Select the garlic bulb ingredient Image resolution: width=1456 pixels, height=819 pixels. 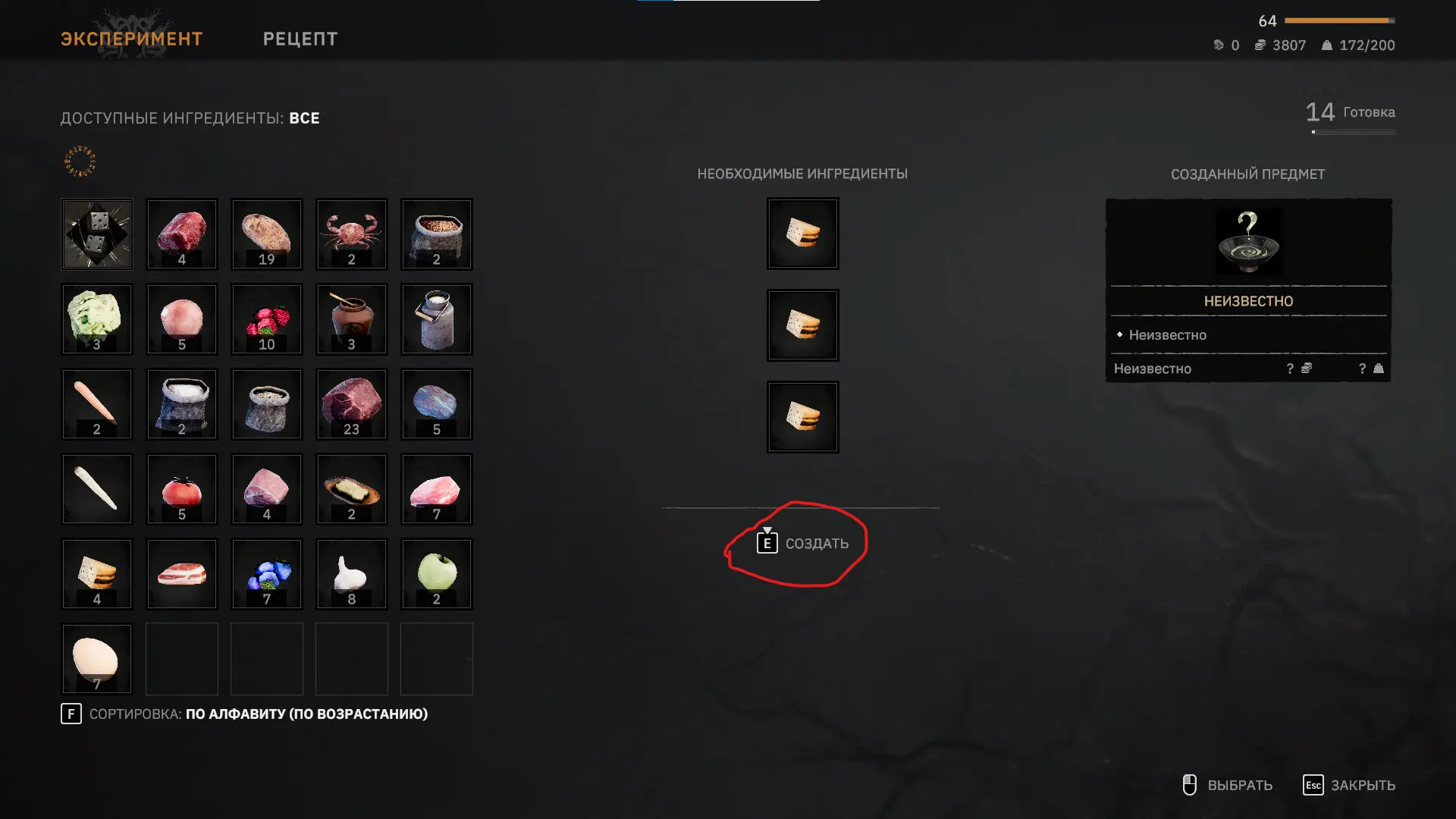click(352, 574)
